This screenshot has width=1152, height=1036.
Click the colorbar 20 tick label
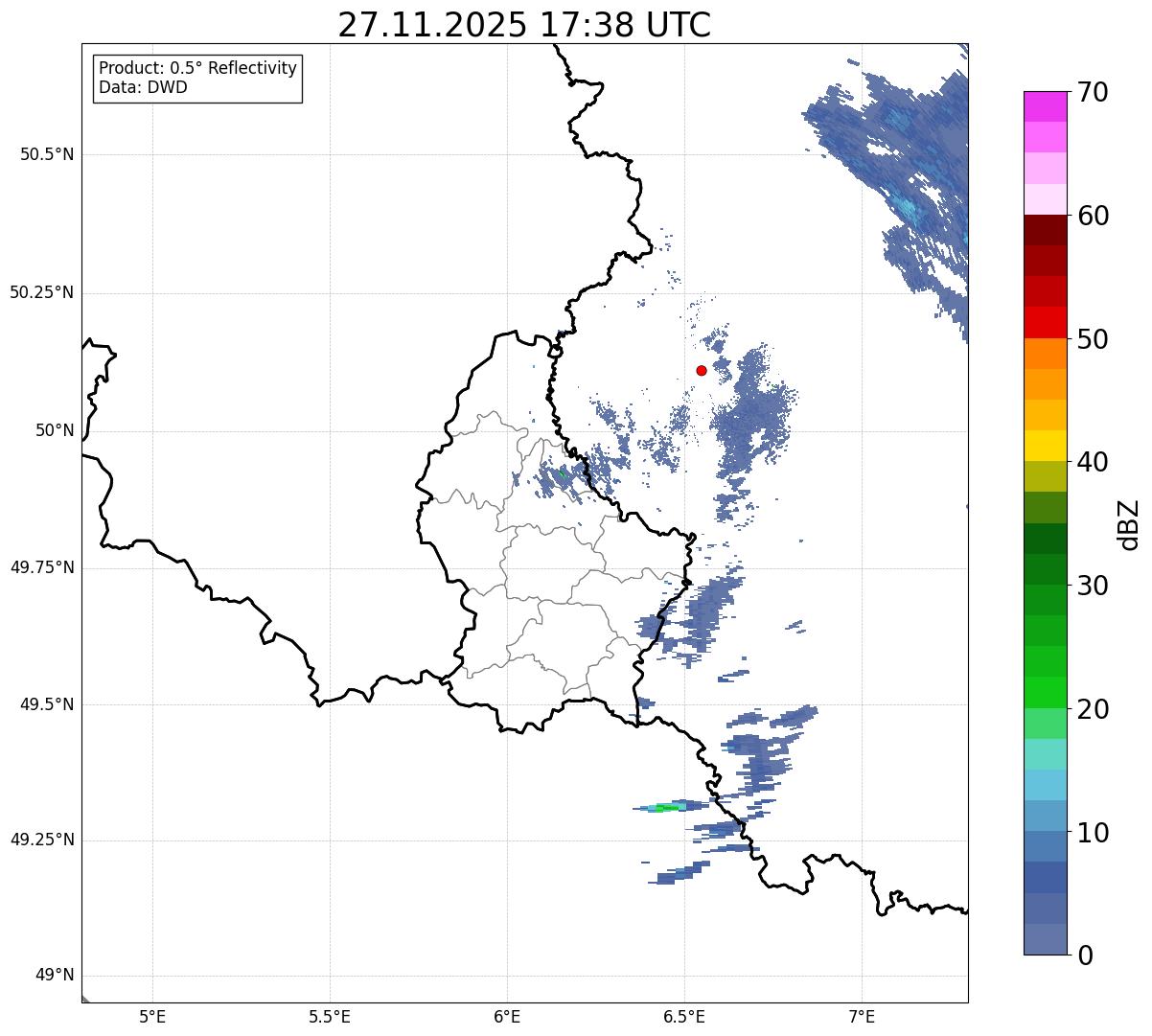pos(1093,710)
